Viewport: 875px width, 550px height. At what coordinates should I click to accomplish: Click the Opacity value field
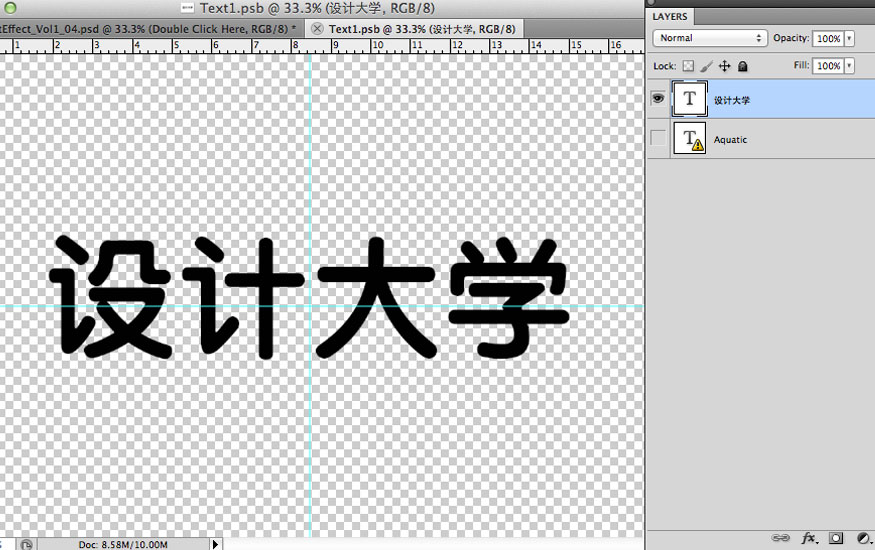828,38
